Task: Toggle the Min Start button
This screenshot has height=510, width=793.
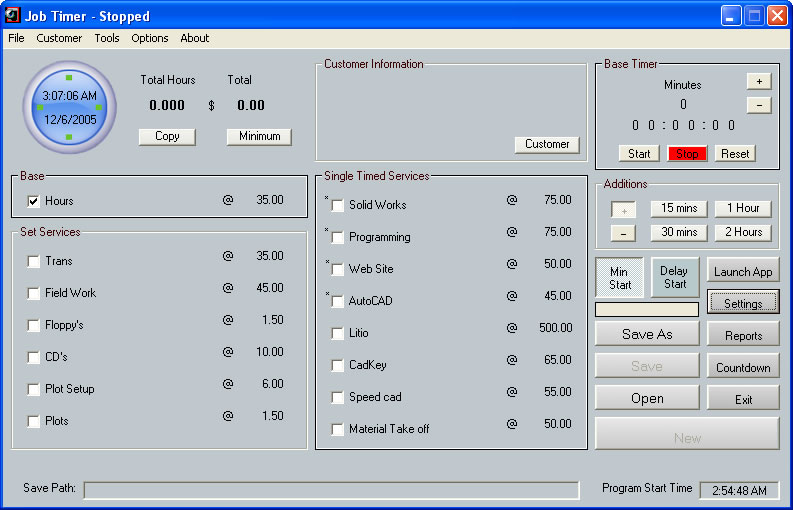Action: pos(620,278)
